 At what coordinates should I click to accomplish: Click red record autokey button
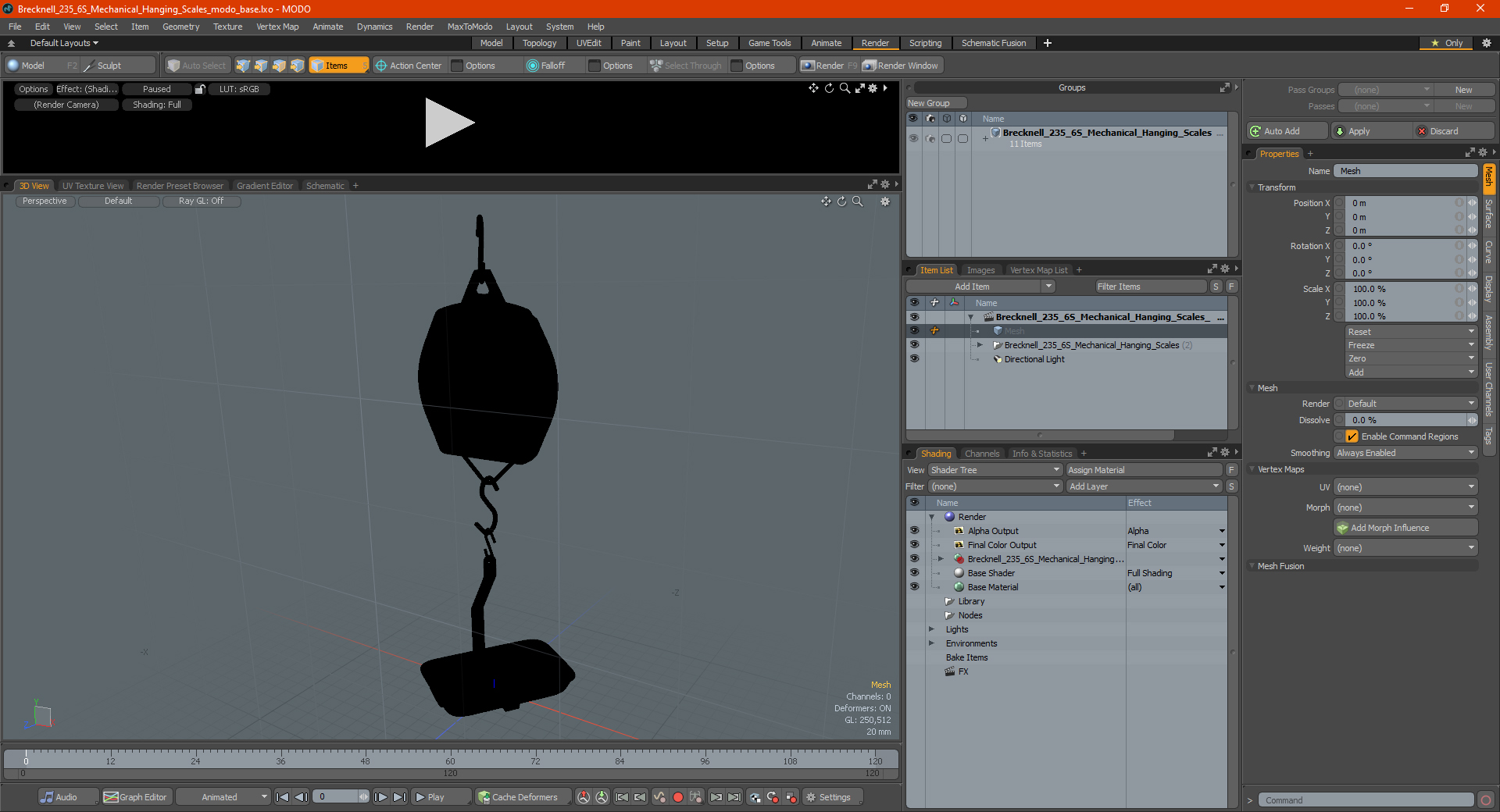(x=678, y=797)
